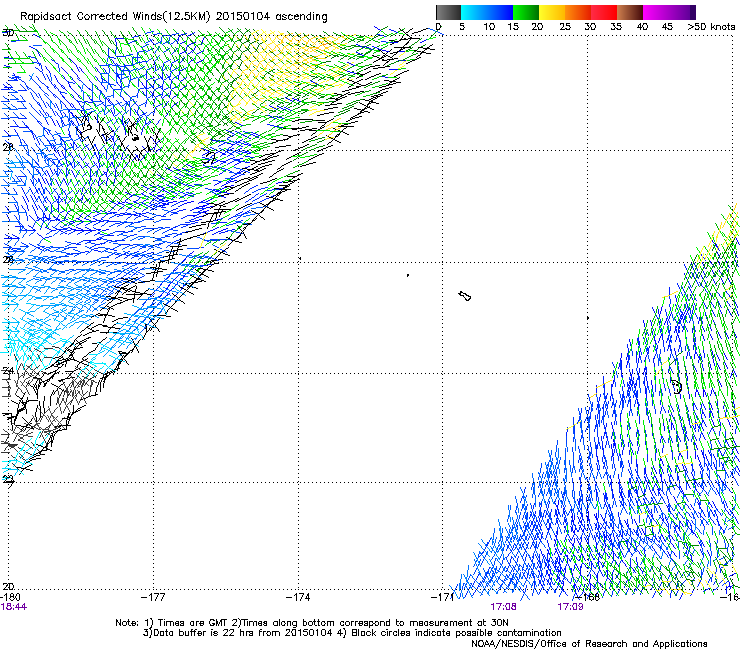Click the '17:09' purple time stamp
The width and height of the screenshot is (740, 650).
click(x=570, y=607)
